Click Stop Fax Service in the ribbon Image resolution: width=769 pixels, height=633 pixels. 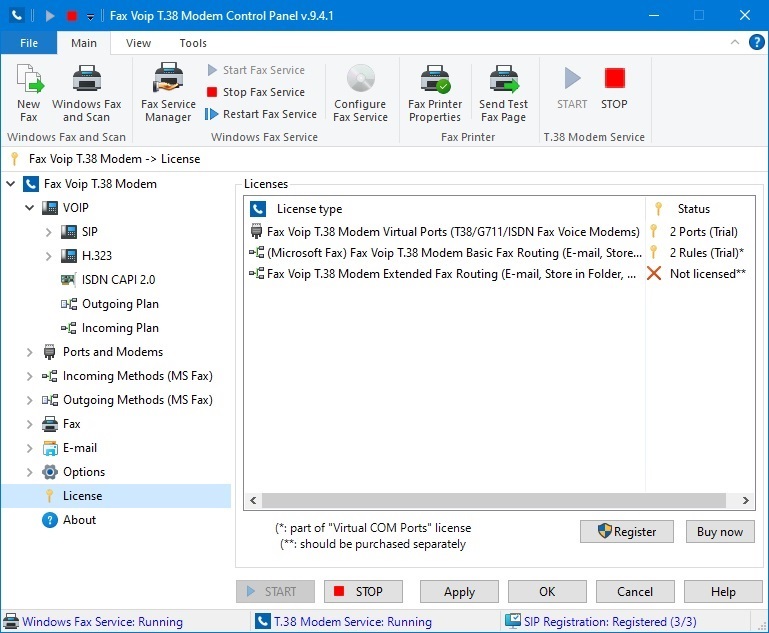point(256,92)
